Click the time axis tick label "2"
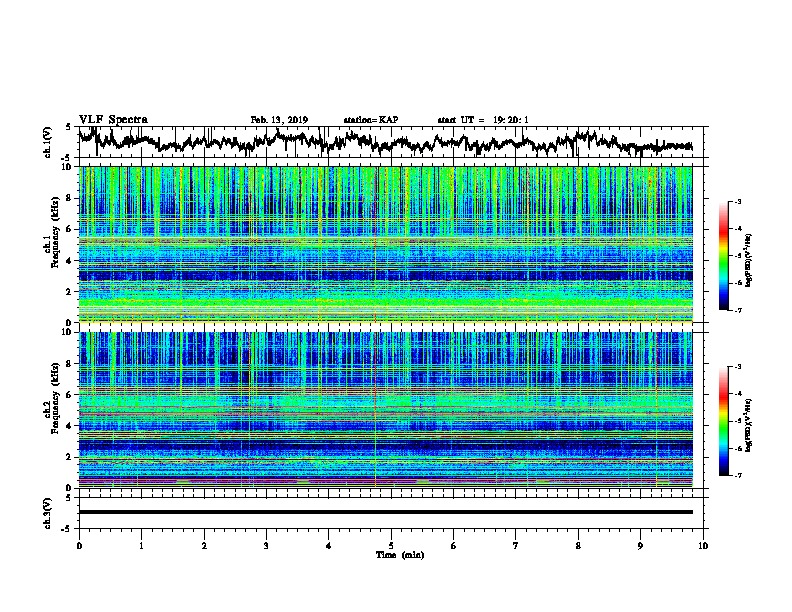The image size is (792, 612). click(204, 546)
